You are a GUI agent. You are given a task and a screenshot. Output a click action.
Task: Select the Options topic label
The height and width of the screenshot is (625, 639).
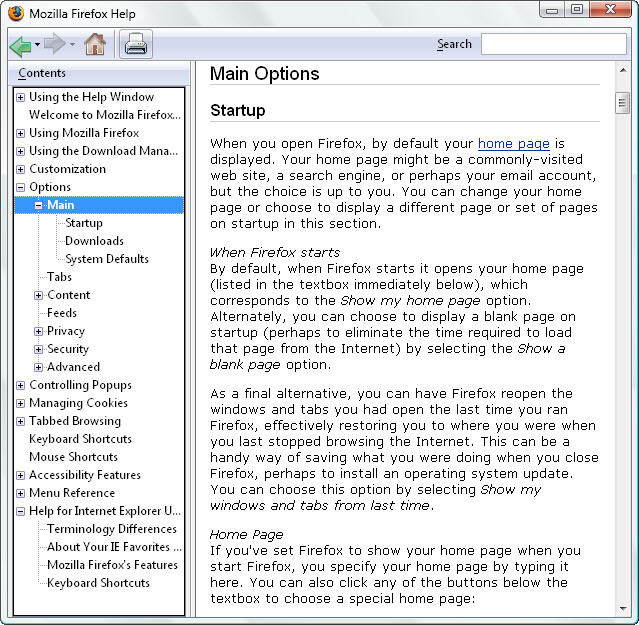50,187
